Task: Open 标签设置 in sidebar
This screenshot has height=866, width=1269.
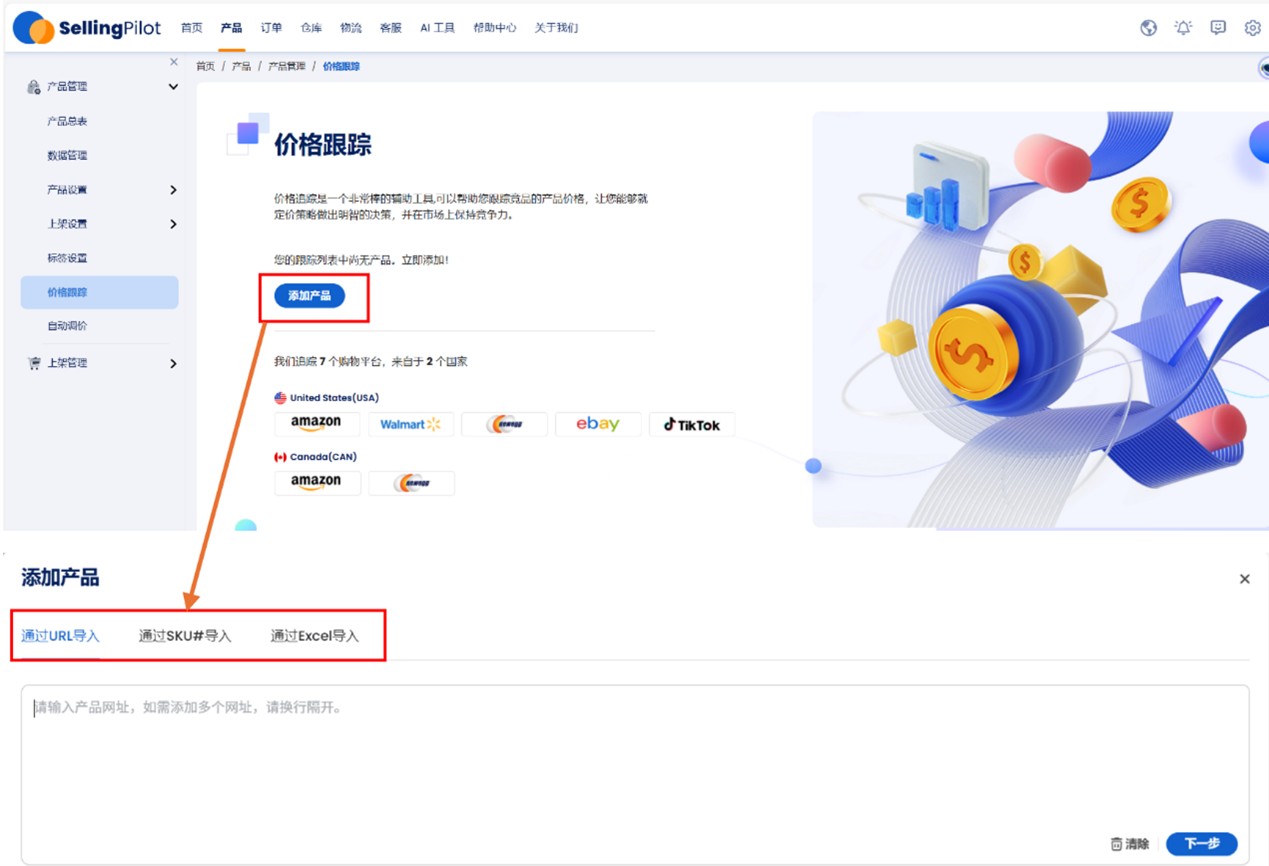Action: (67, 258)
